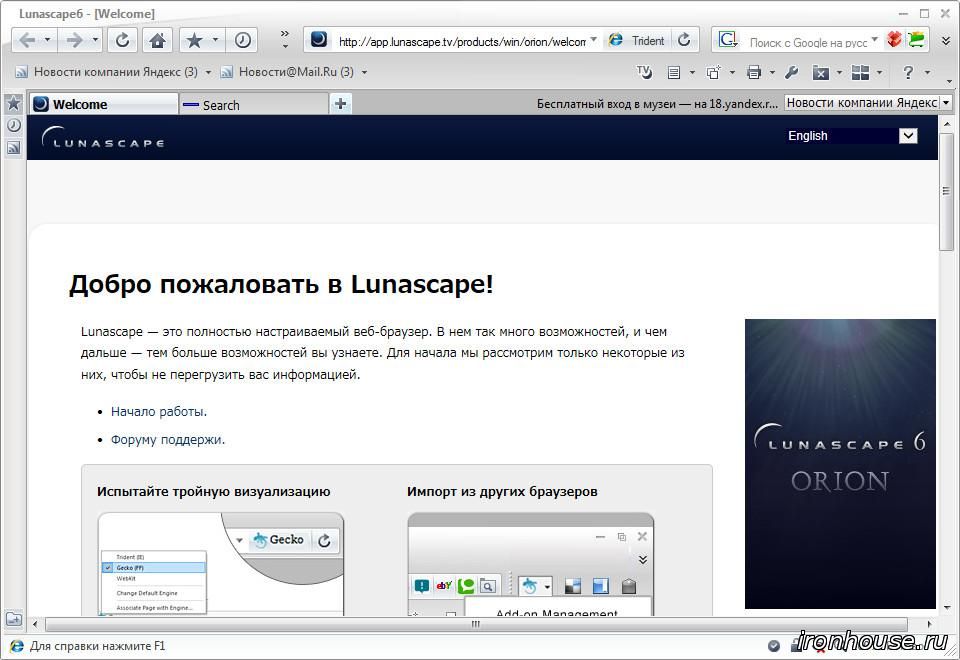
Task: Open the Новости компании Яндекс (3) feed bookmark
Action: tap(107, 72)
